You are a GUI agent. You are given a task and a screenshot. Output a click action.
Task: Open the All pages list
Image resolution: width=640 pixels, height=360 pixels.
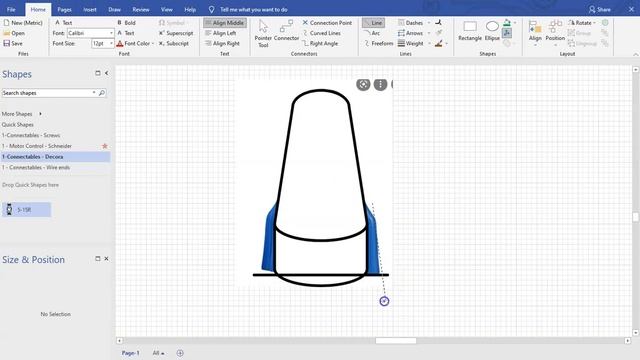[158, 353]
